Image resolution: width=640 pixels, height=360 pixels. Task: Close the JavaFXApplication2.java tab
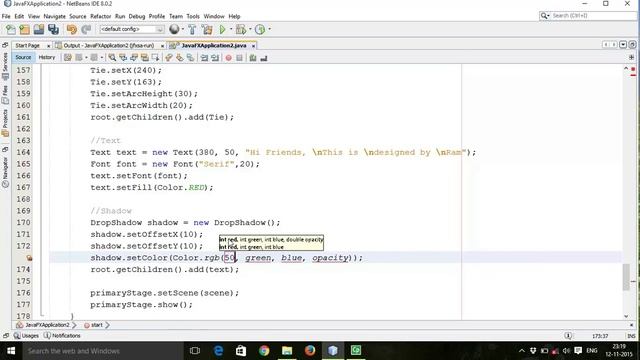click(253, 46)
